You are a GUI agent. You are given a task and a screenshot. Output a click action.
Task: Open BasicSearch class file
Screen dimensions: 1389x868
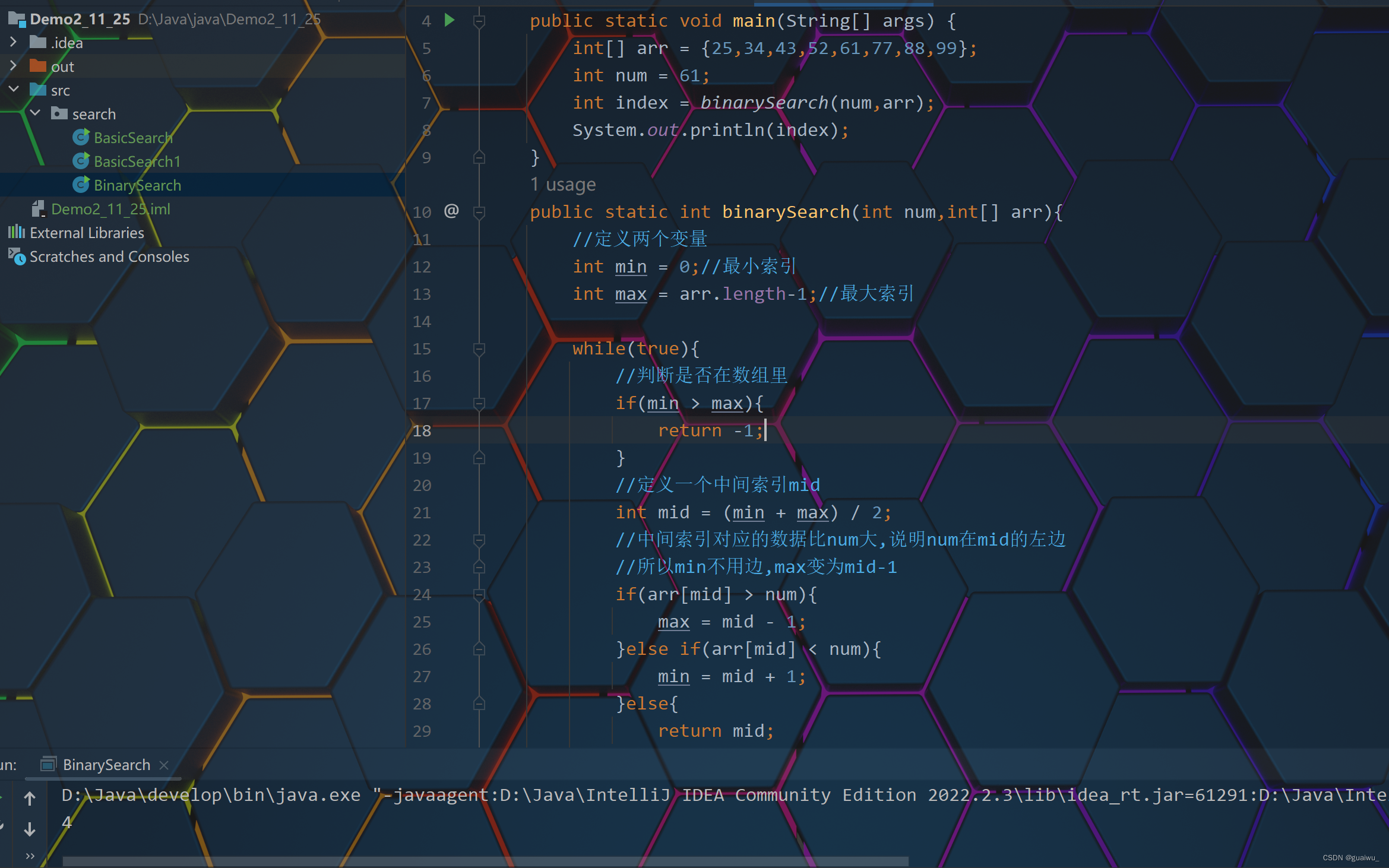pyautogui.click(x=133, y=138)
